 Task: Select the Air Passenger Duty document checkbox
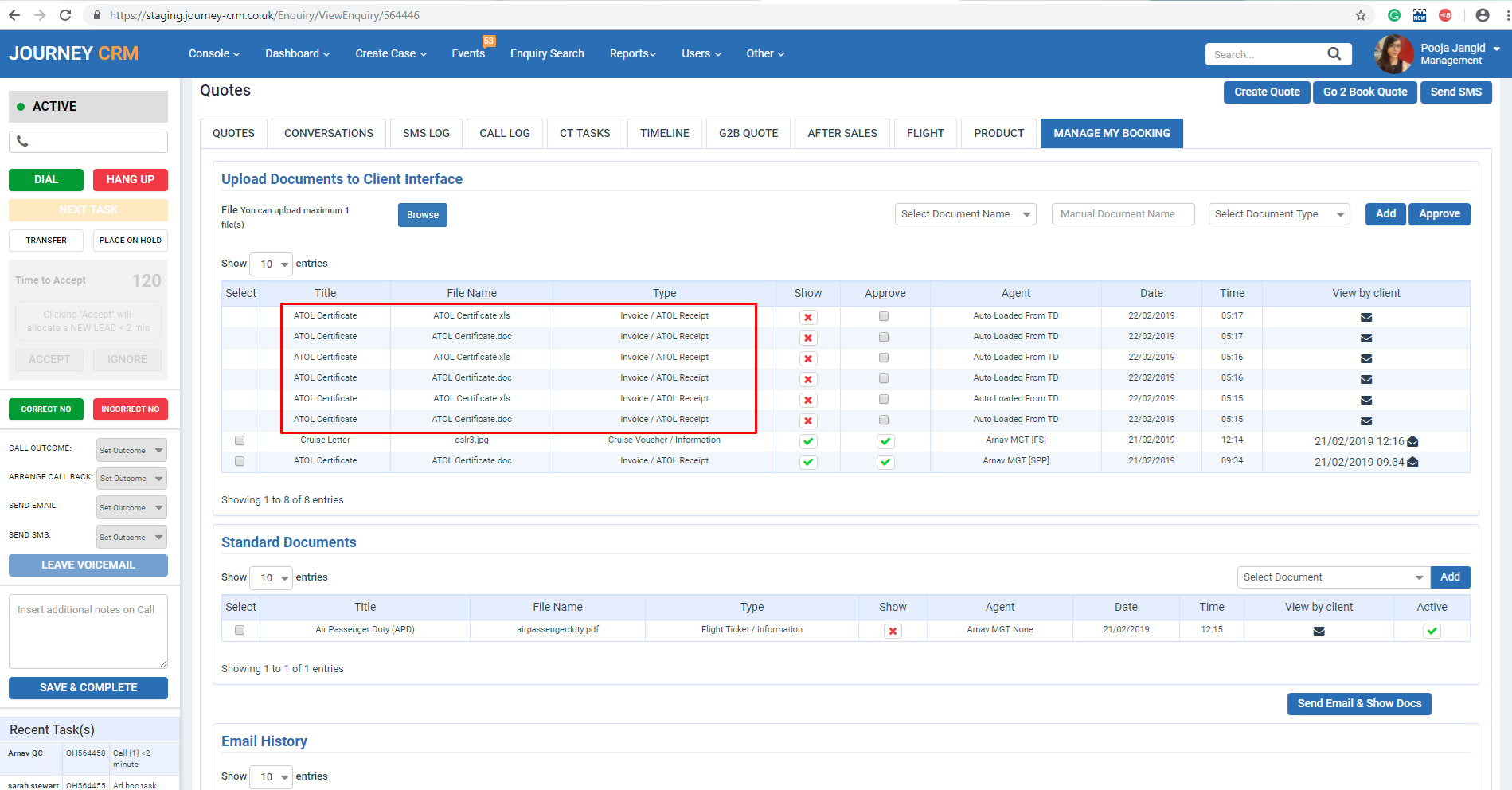click(240, 630)
